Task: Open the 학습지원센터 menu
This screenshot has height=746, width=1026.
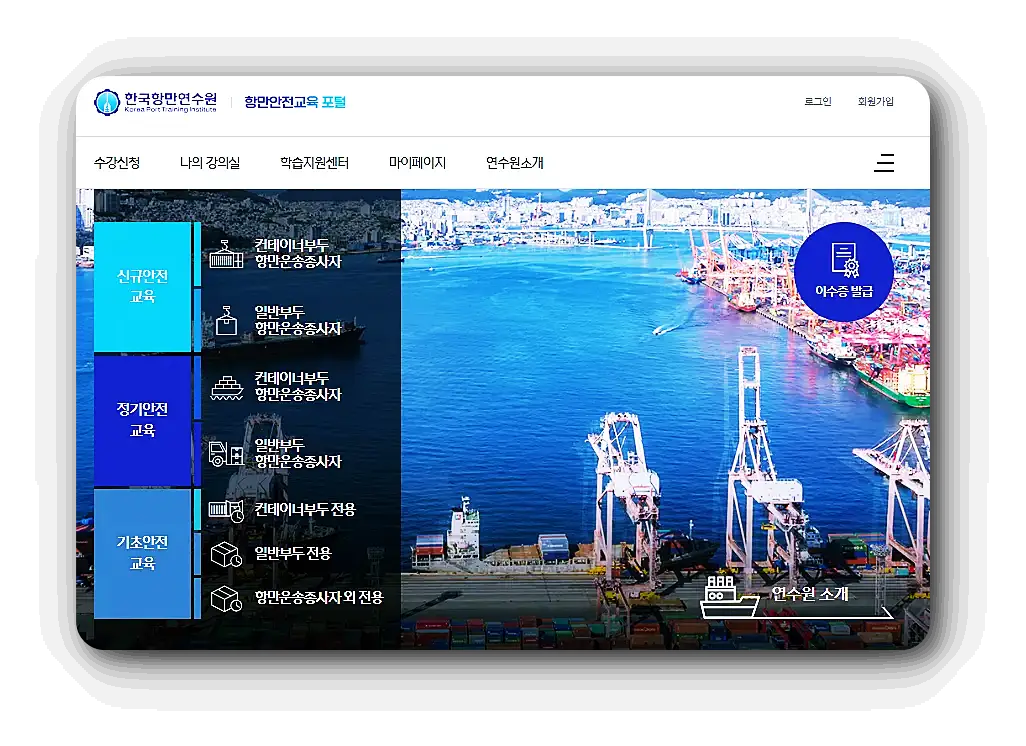Action: (315, 162)
